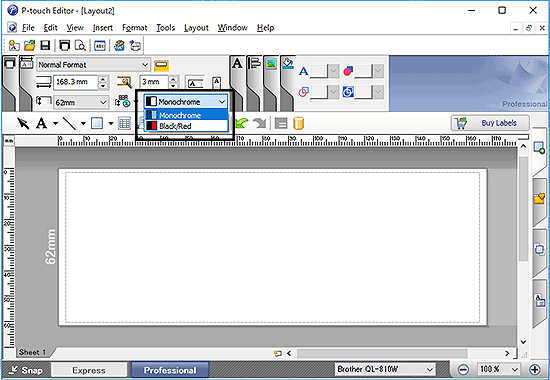Open the Layout alignment properties tab
The image size is (550, 380).
[x=254, y=64]
